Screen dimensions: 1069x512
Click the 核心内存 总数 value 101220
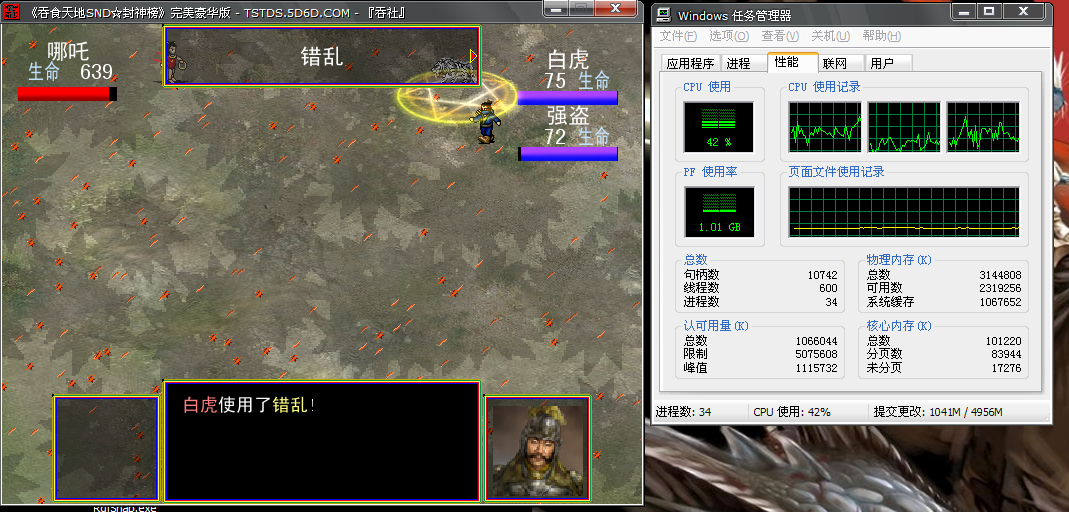(1003, 342)
